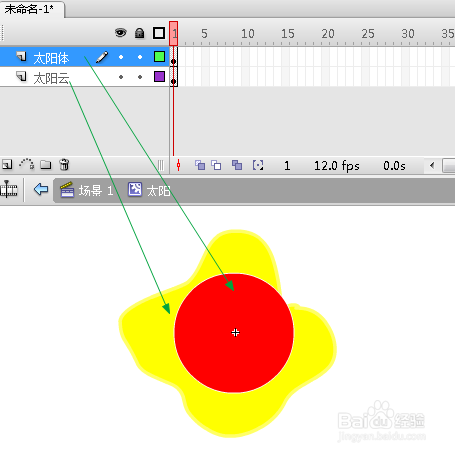
Task: Click the layer page icon of 太阳体
Action: tap(21, 56)
